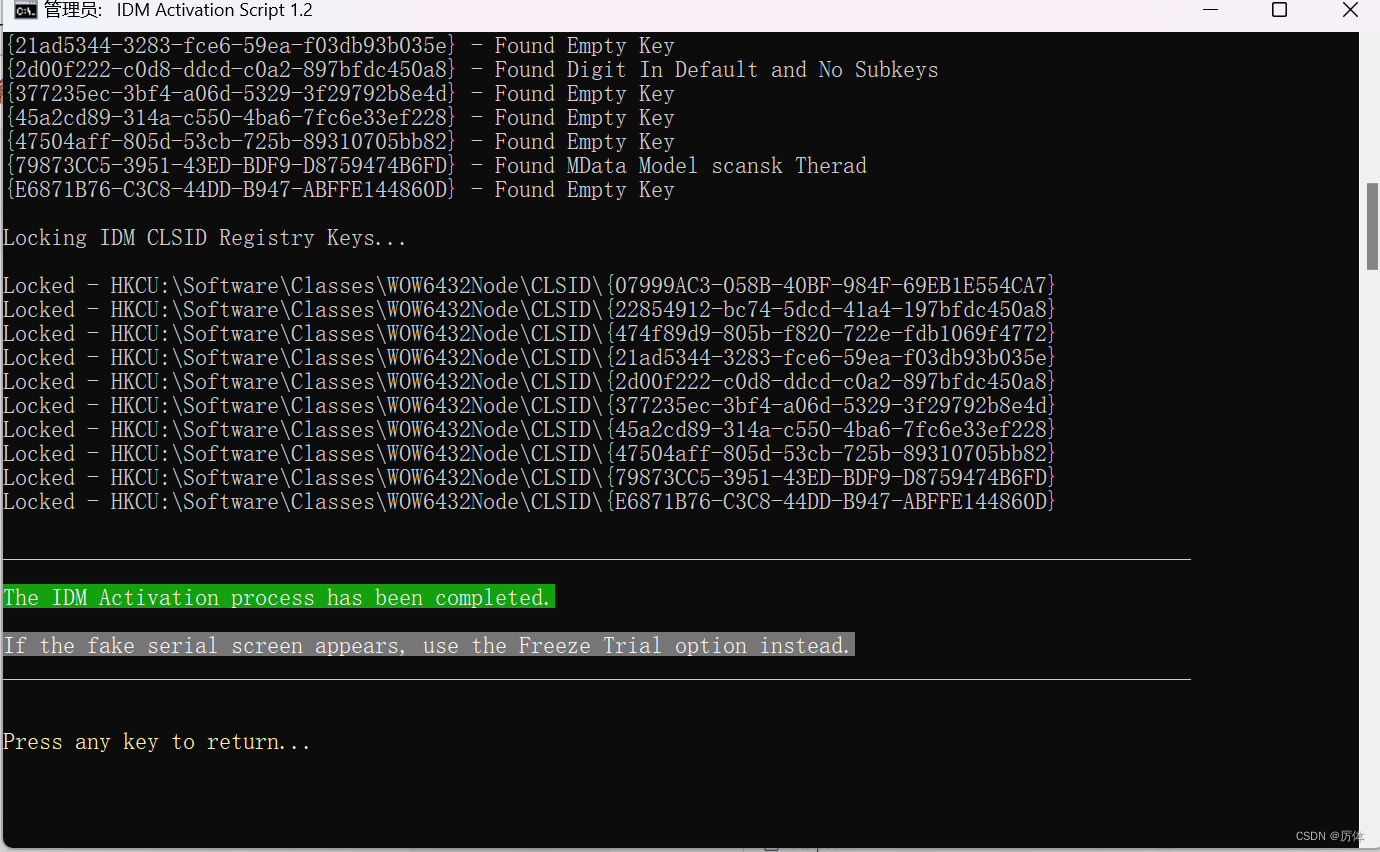Click the 'Found Digit In Default and No Subkeys' row
Screen dimensions: 1380x852
472,70
